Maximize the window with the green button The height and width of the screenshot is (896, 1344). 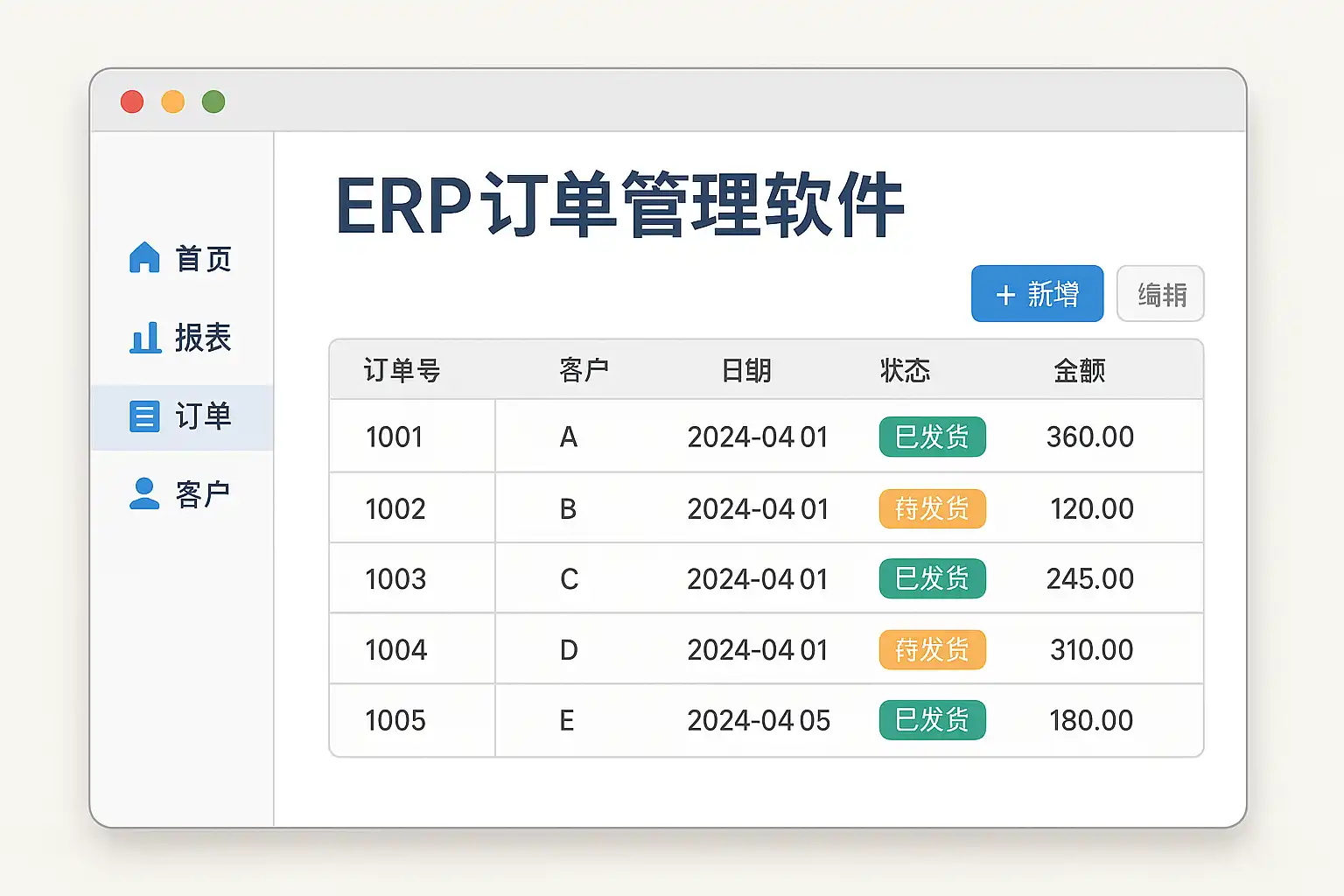pyautogui.click(x=213, y=101)
